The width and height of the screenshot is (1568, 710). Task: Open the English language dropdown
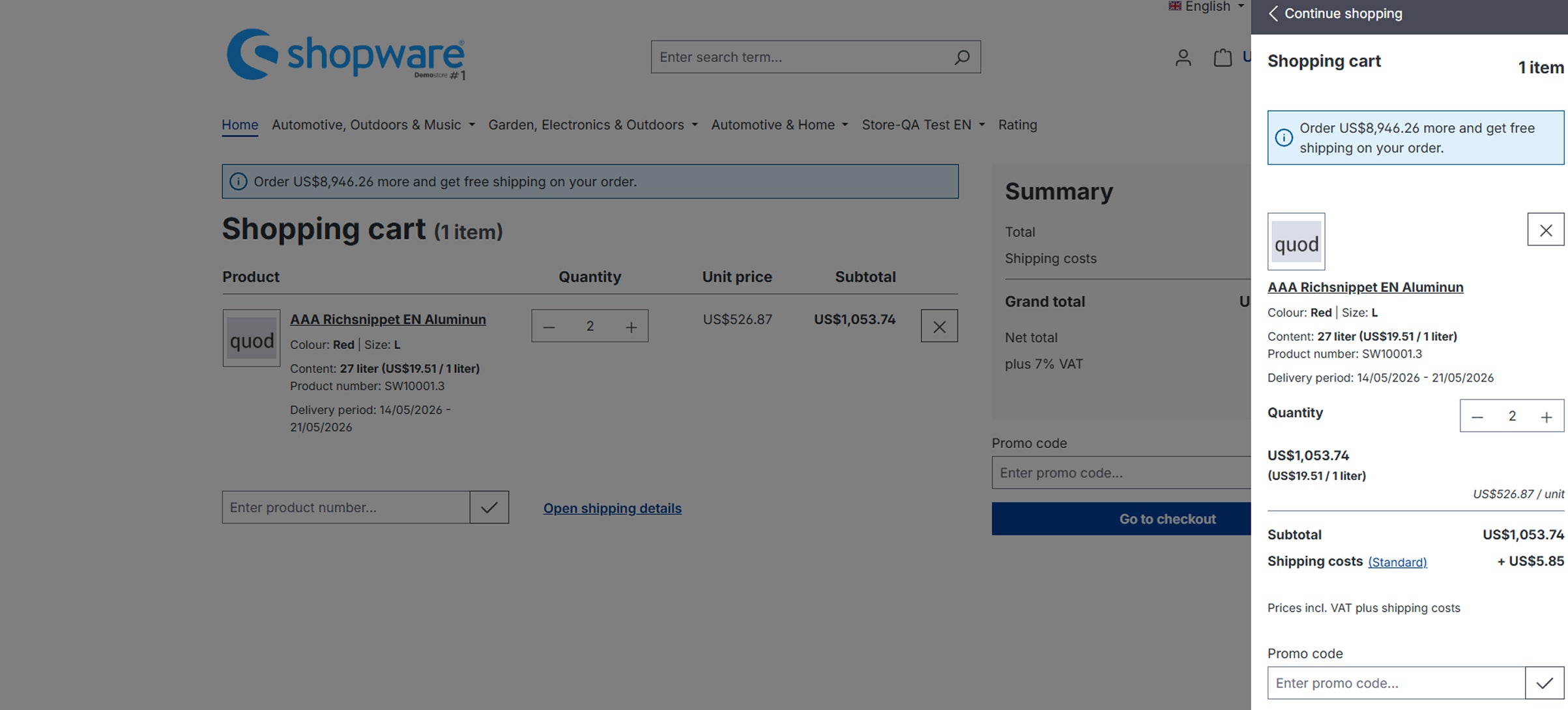tap(1207, 7)
